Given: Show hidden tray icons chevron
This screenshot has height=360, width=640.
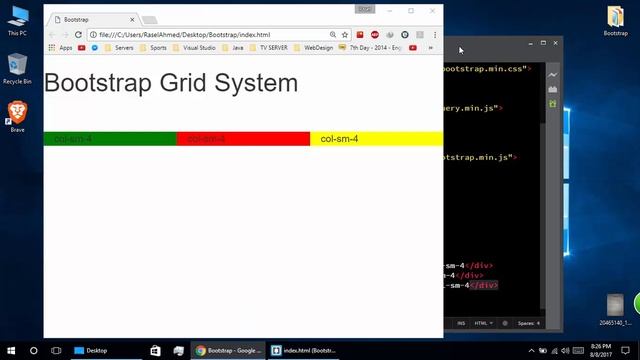Looking at the screenshot, I should tap(531, 351).
